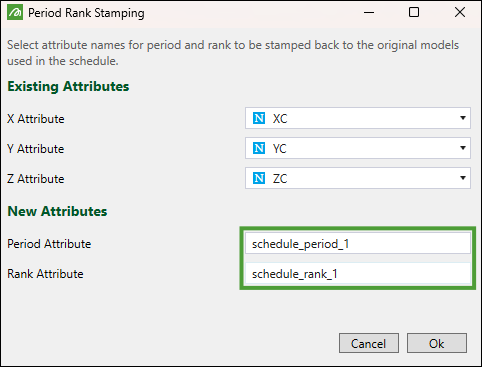
Task: Expand the Z Attribute dropdown arrow
Action: [463, 178]
